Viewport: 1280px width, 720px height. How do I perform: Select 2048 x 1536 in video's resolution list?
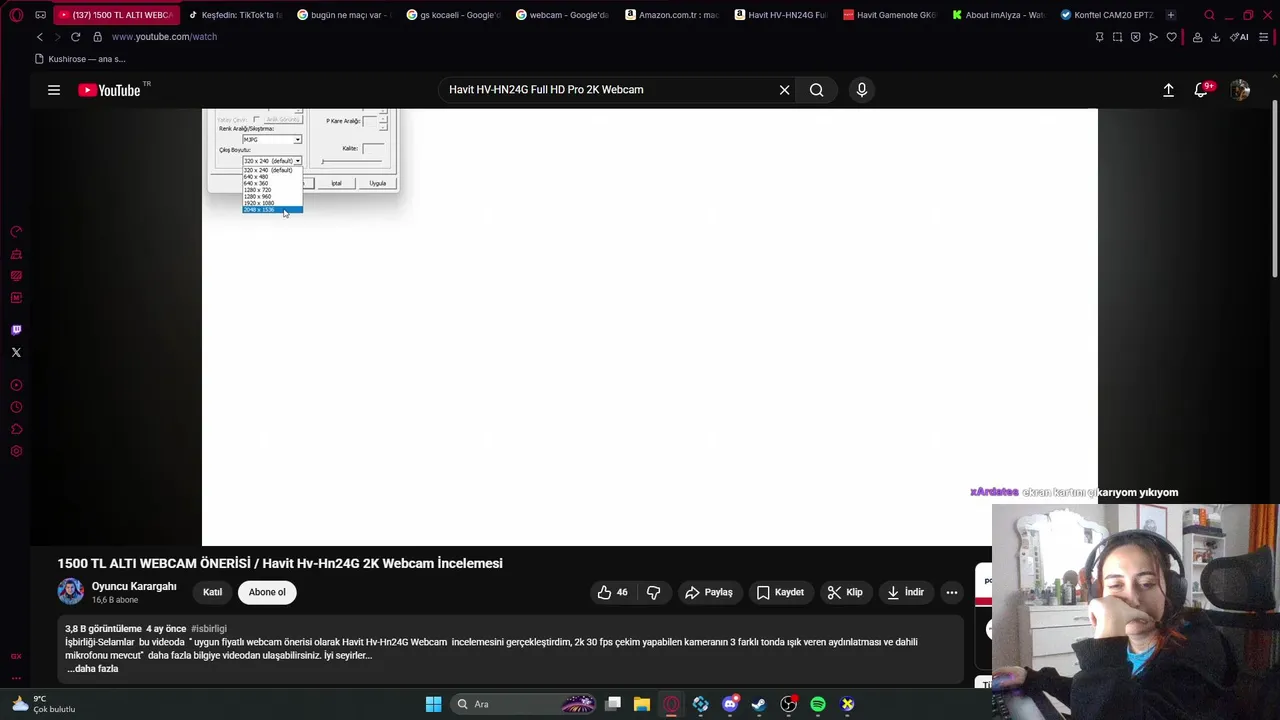click(x=272, y=210)
